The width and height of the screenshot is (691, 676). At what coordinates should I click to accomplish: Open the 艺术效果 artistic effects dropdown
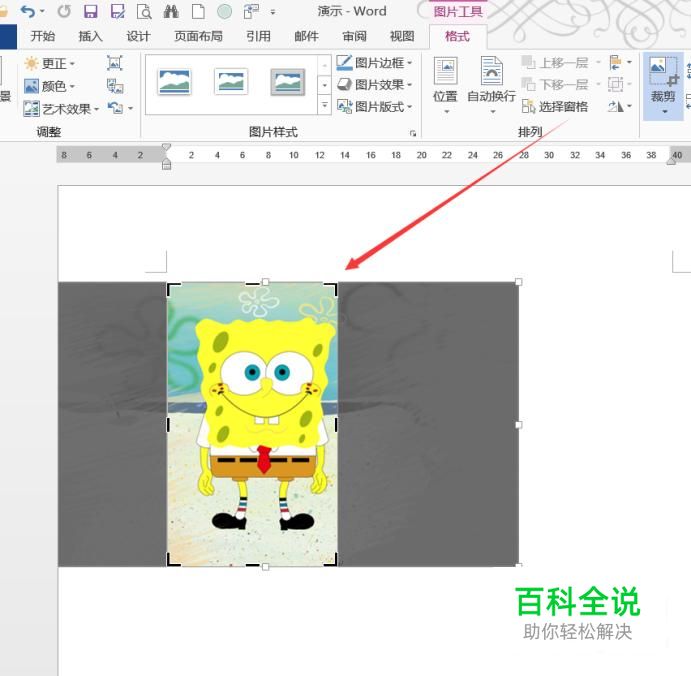(61, 108)
